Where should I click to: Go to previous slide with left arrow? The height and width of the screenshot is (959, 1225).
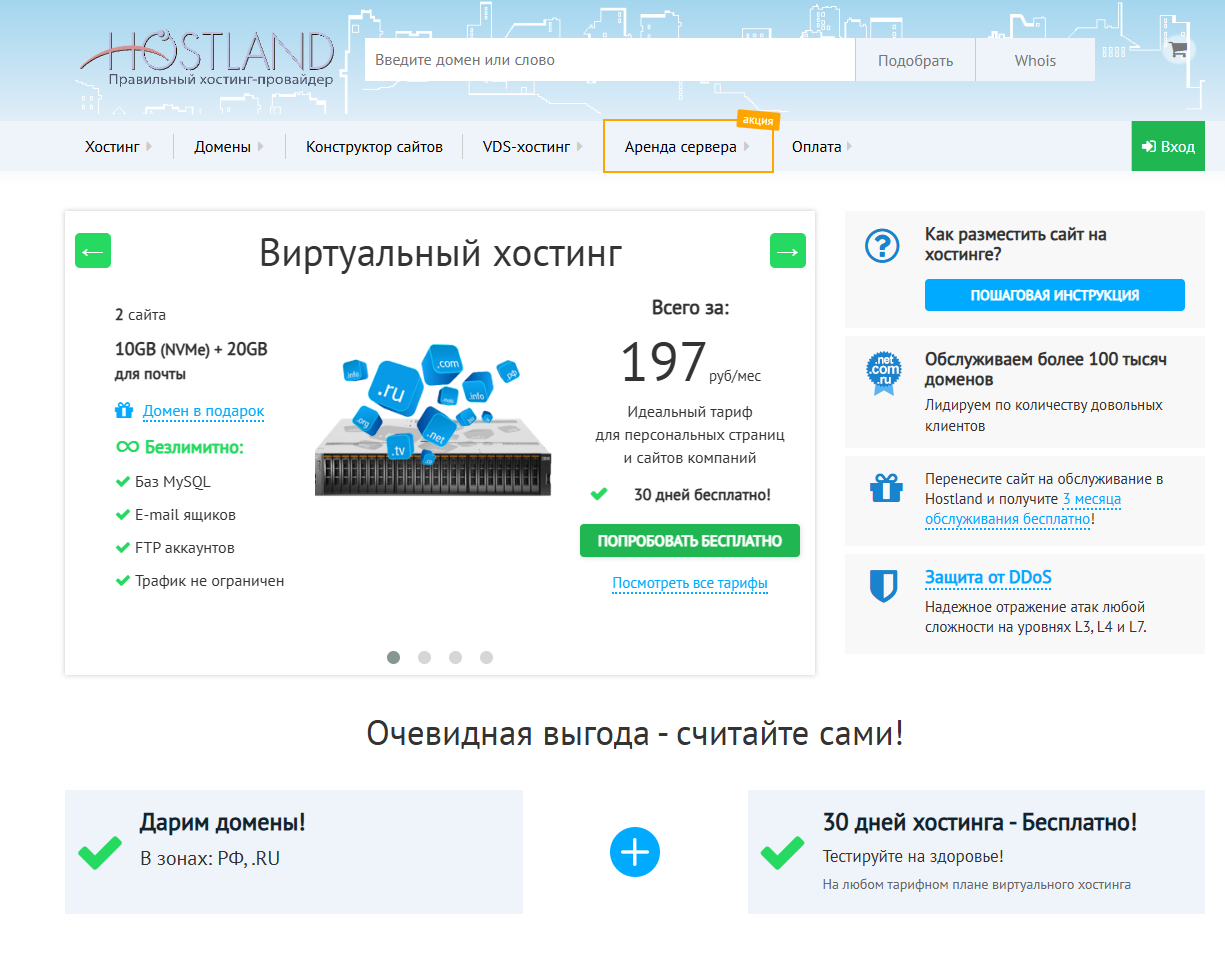click(x=93, y=250)
